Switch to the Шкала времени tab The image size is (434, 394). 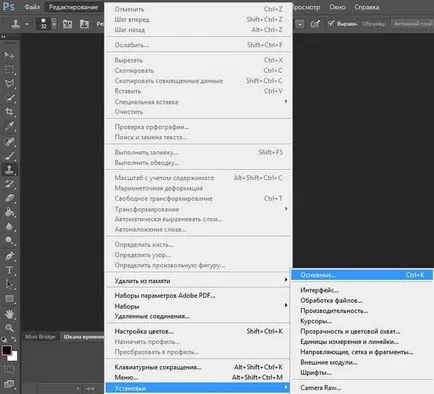(83, 337)
